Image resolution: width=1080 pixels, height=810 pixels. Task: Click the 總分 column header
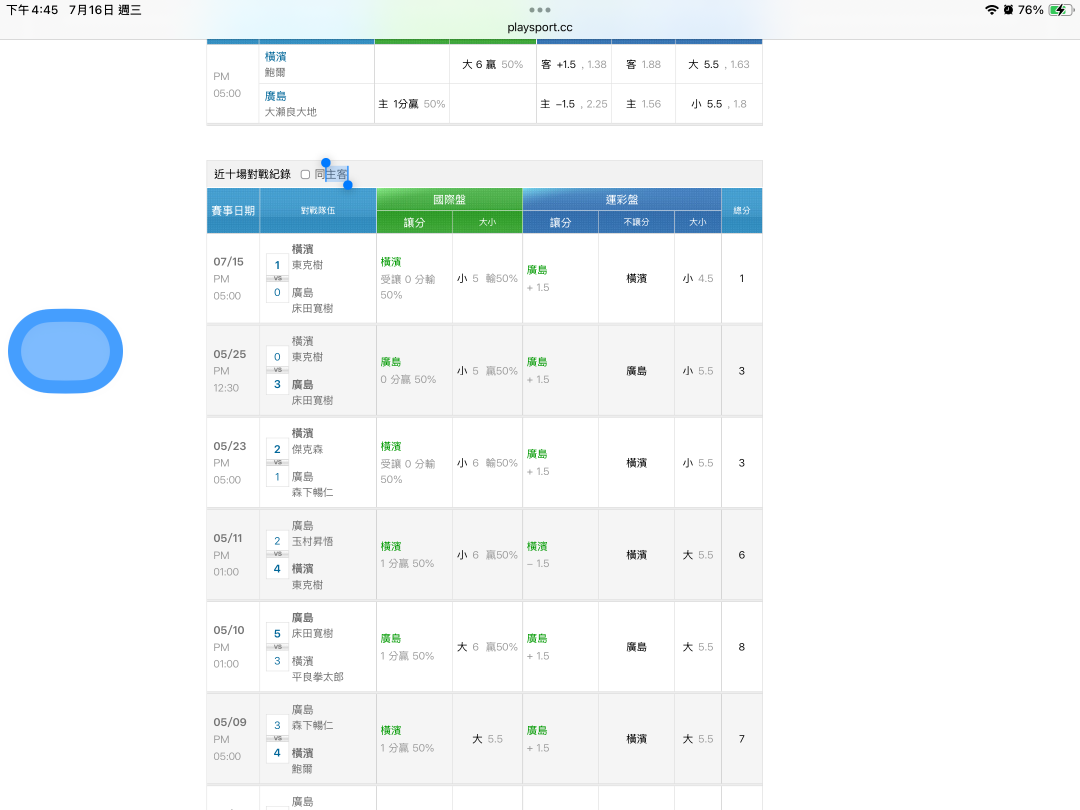pyautogui.click(x=742, y=211)
